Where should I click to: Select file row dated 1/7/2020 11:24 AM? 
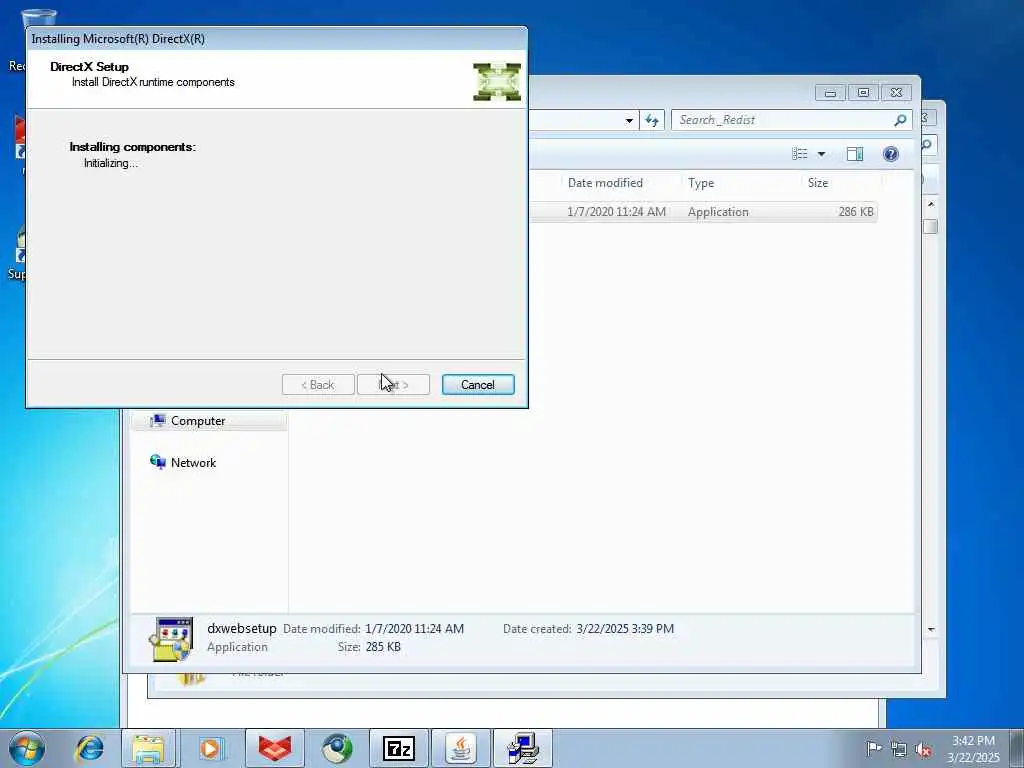pyautogui.click(x=702, y=212)
